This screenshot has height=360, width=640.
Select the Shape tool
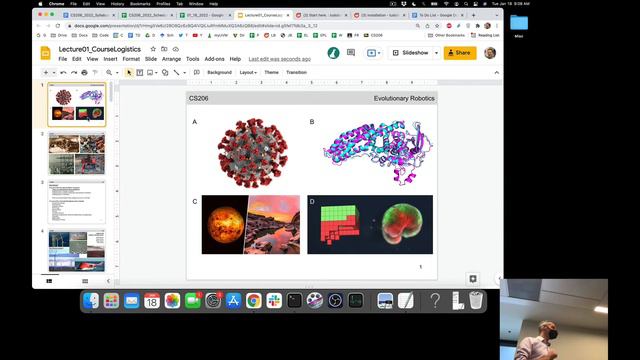(165, 73)
